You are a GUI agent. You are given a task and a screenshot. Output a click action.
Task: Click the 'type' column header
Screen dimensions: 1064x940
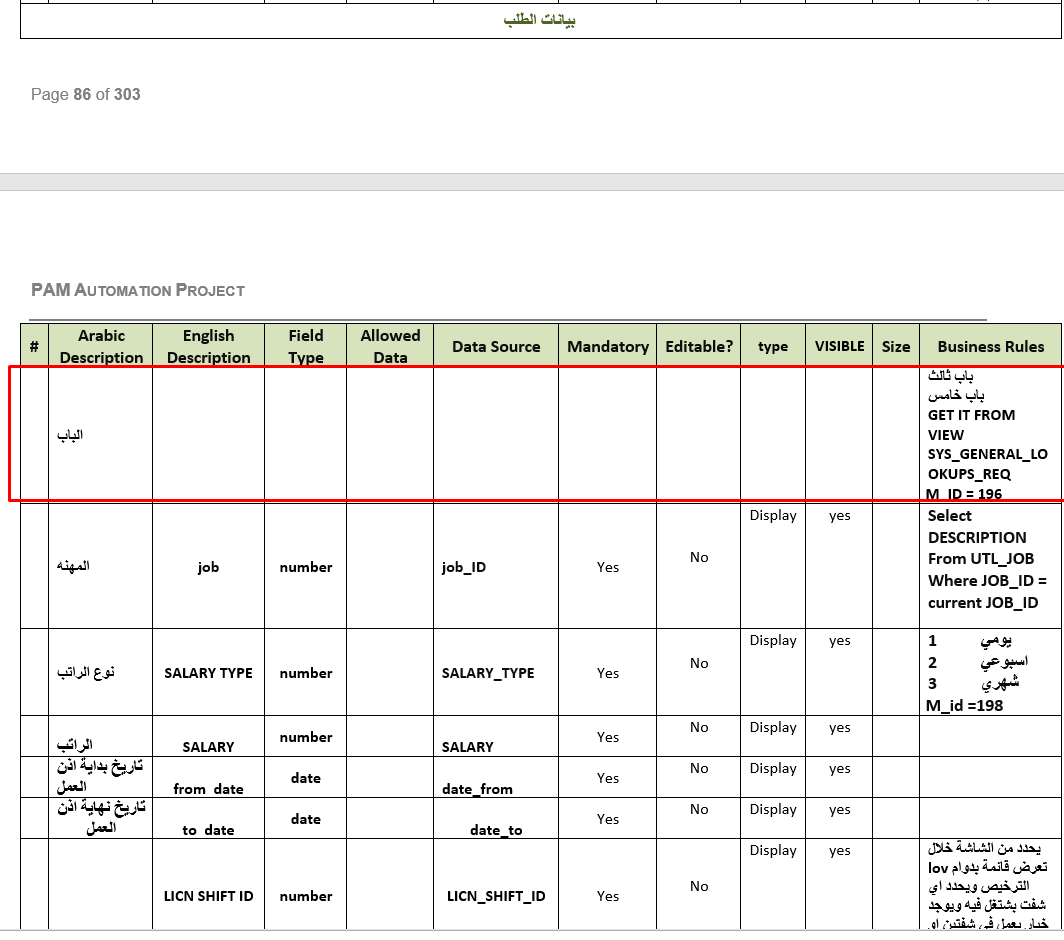773,346
